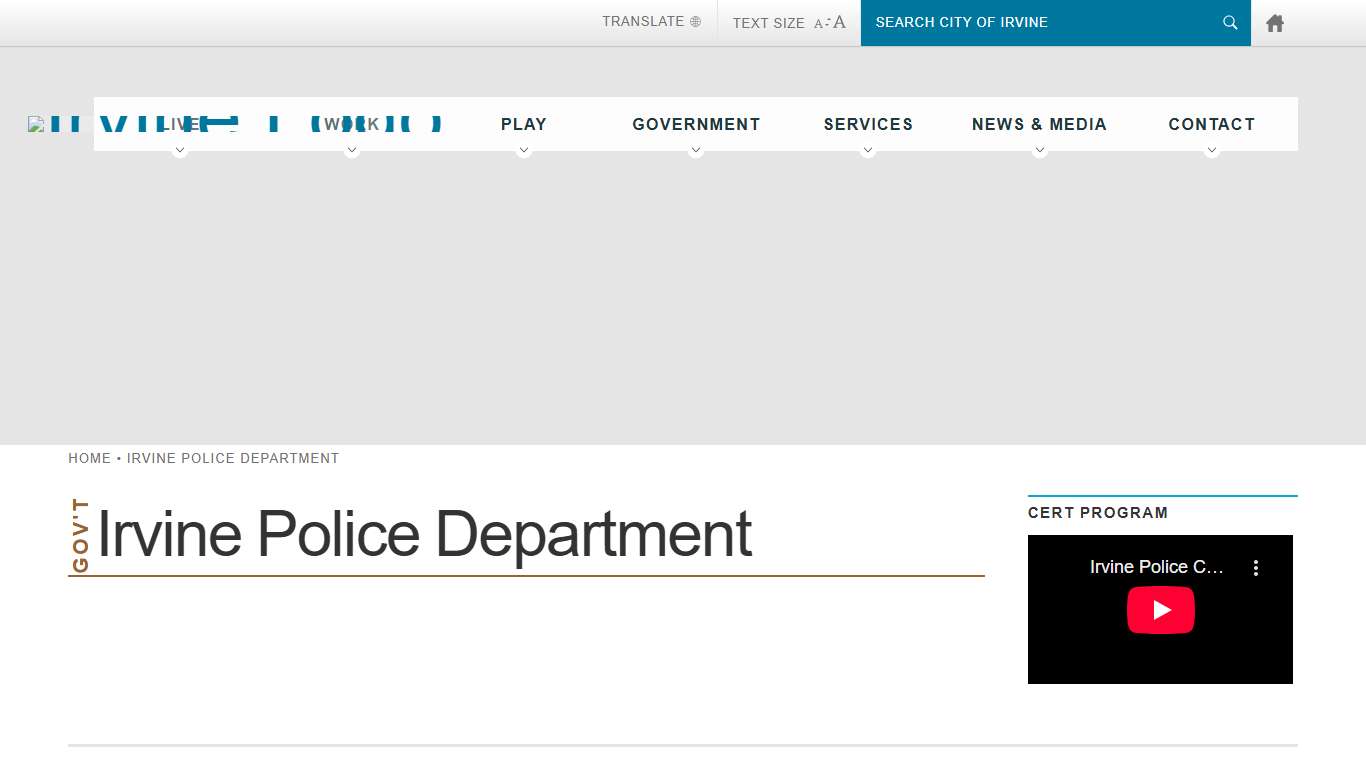Click the YouTube play button on video
The width and height of the screenshot is (1366, 768).
(1160, 610)
